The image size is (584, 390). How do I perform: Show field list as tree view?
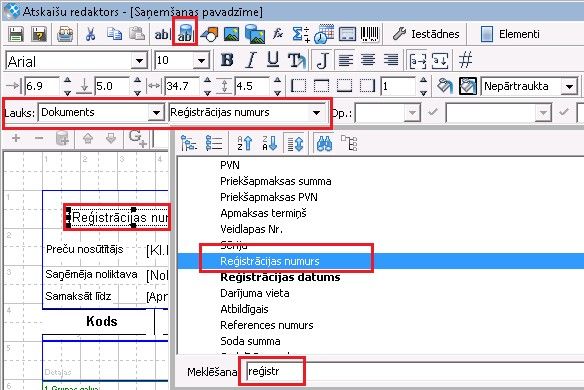point(189,143)
